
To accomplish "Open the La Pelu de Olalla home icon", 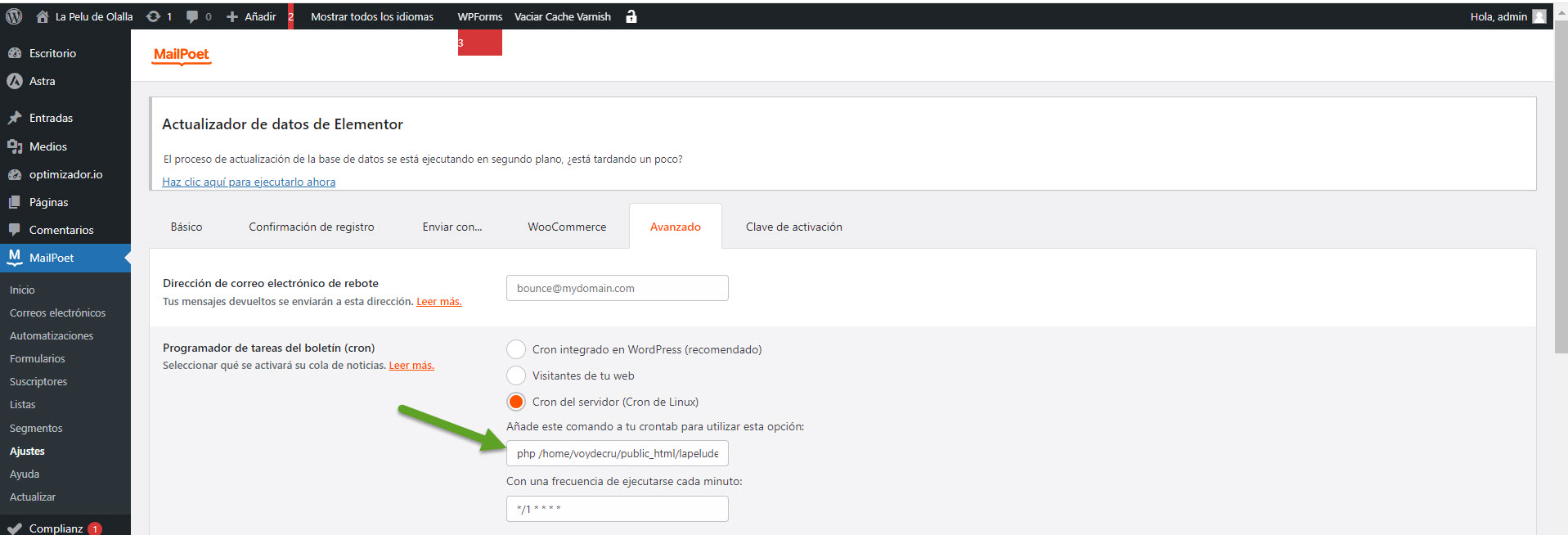I will (x=43, y=16).
